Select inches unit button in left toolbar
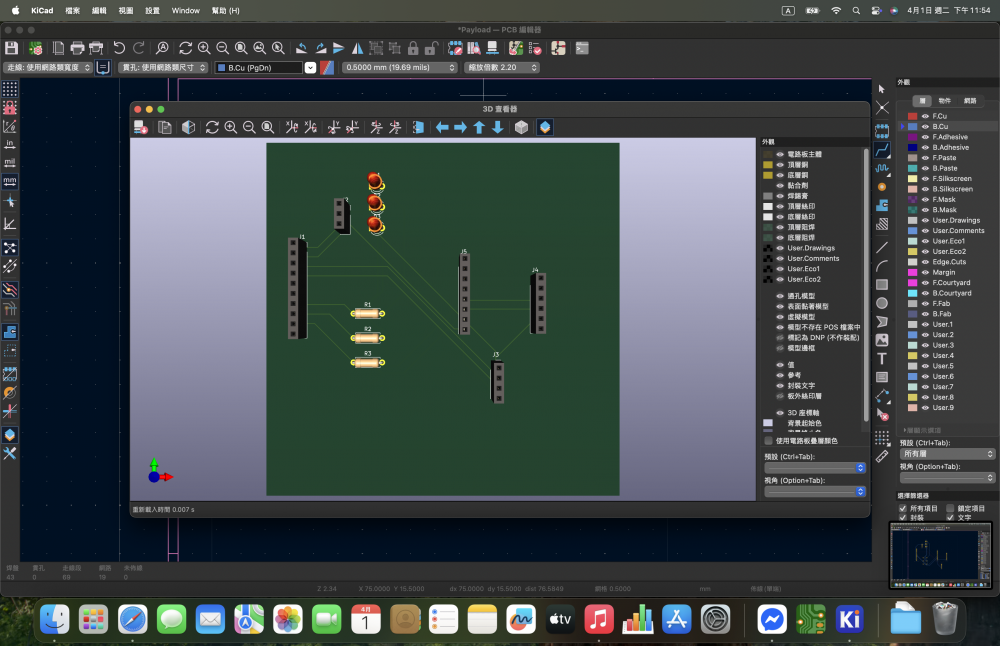Screen dimensions: 1000x646 [x=10, y=144]
